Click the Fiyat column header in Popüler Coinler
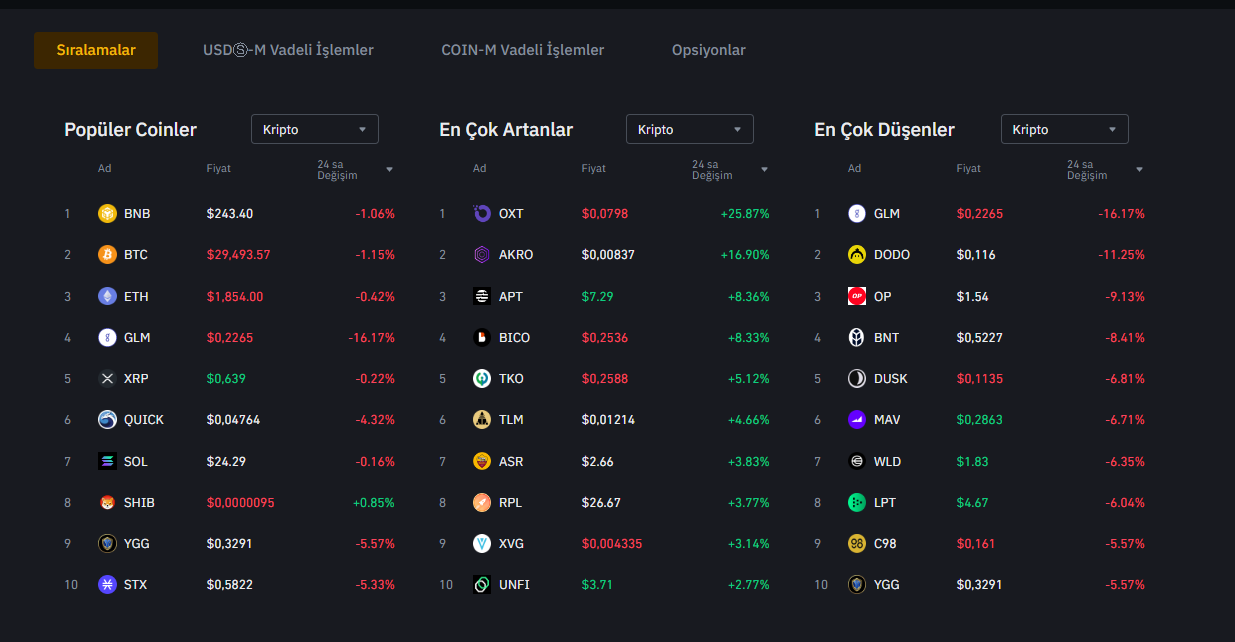Image resolution: width=1235 pixels, height=642 pixels. 218,168
